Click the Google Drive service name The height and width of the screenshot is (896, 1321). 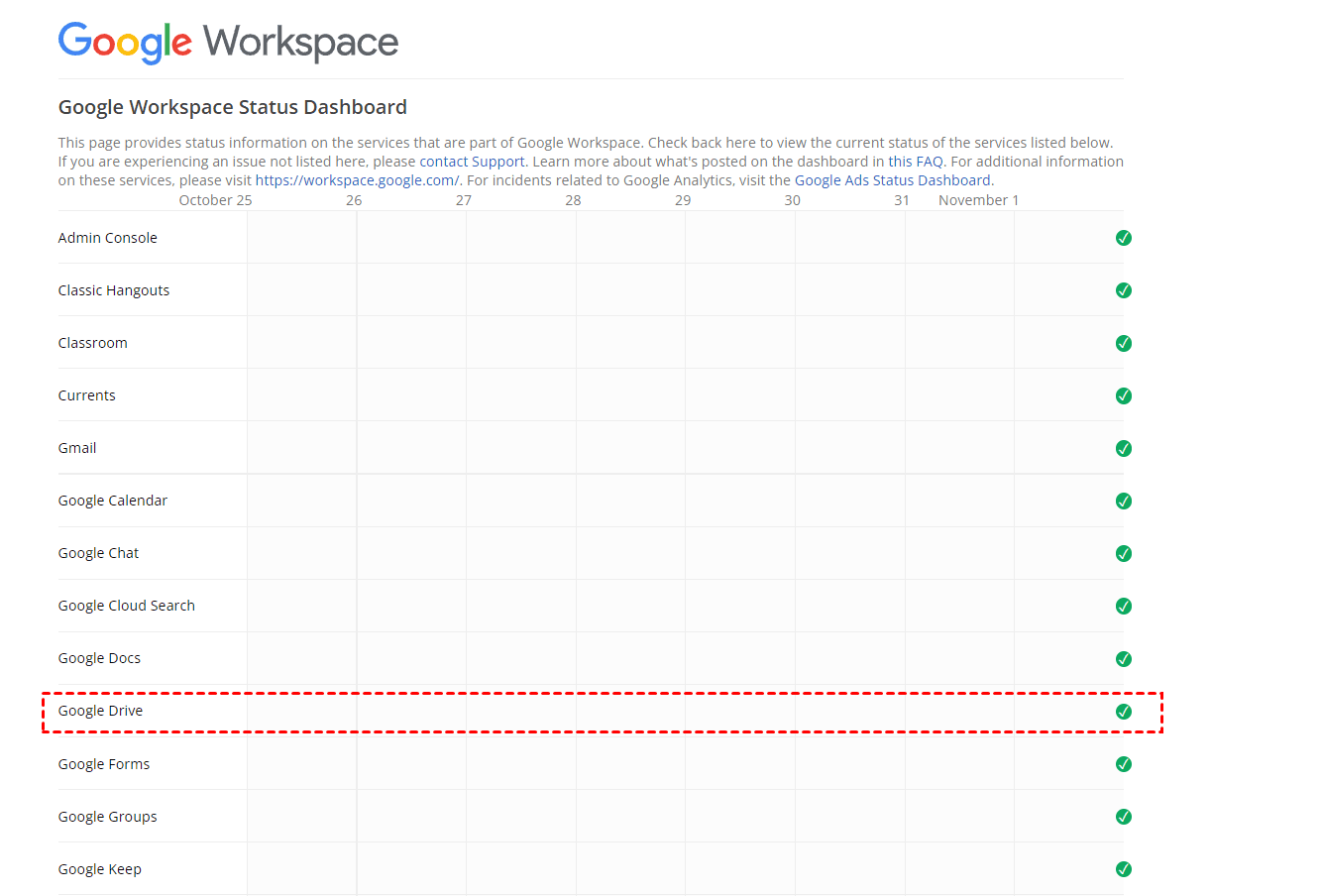click(x=101, y=711)
